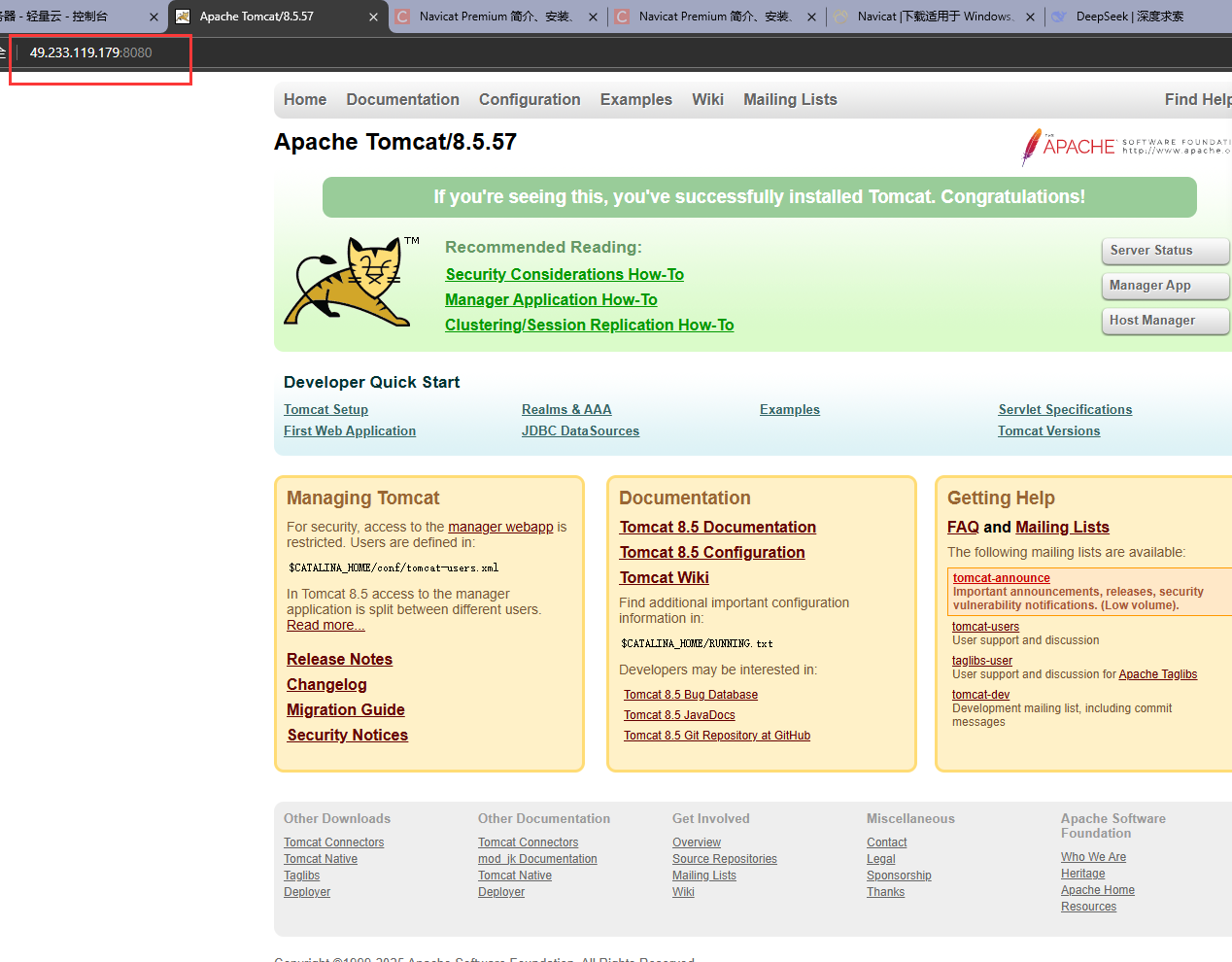Open the Realms & AAA link
Screen dimensions: 1232x962
point(566,410)
